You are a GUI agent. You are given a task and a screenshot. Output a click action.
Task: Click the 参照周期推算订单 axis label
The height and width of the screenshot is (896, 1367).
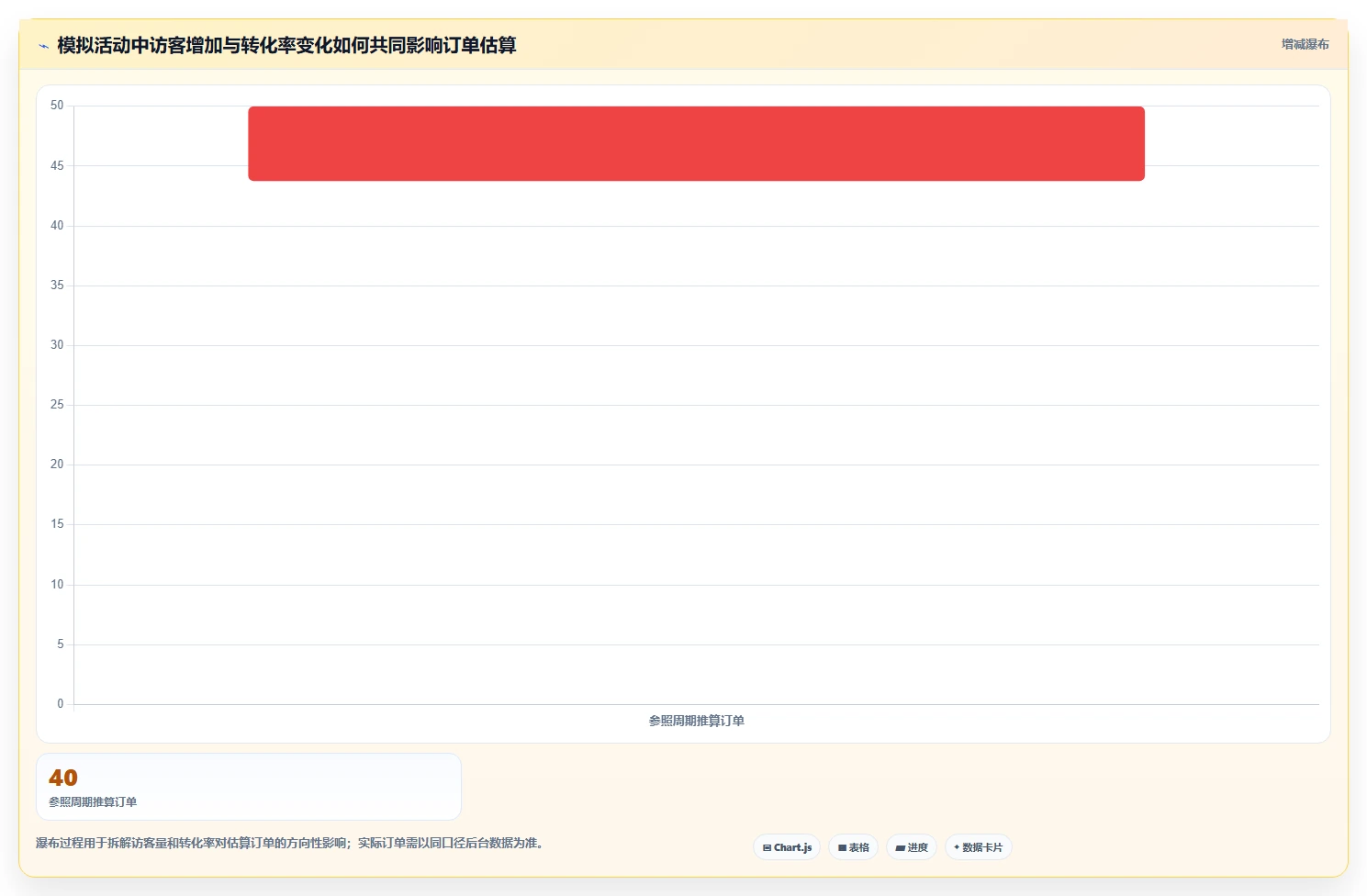click(x=696, y=721)
